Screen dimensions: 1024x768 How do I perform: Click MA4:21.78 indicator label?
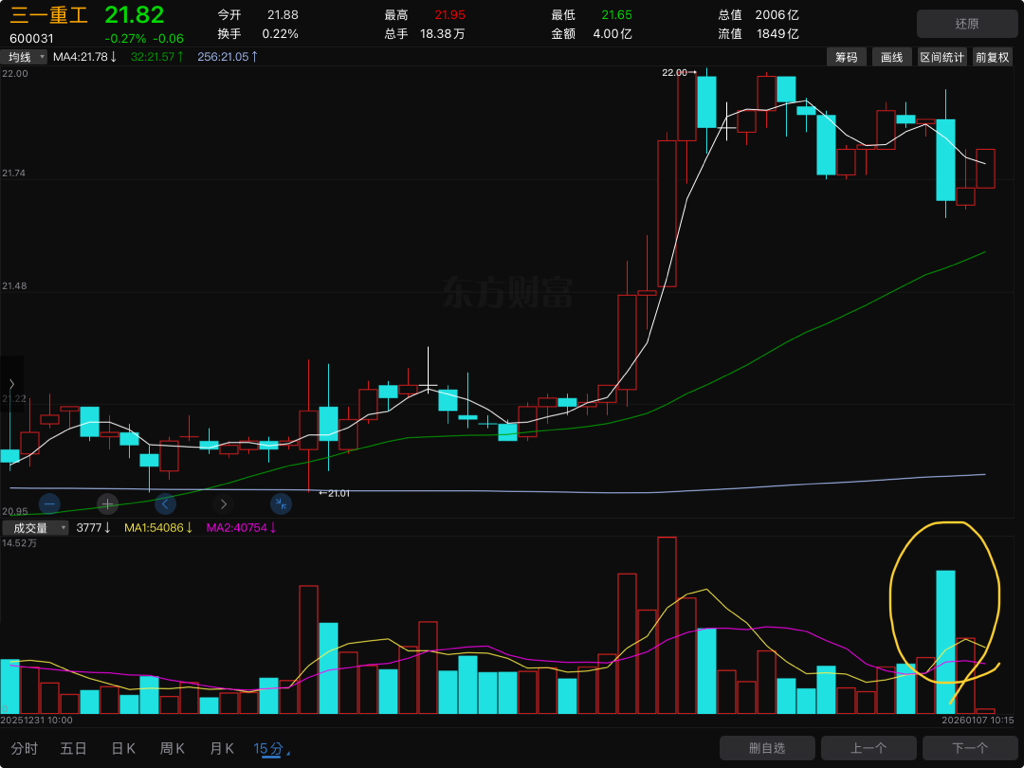click(85, 57)
